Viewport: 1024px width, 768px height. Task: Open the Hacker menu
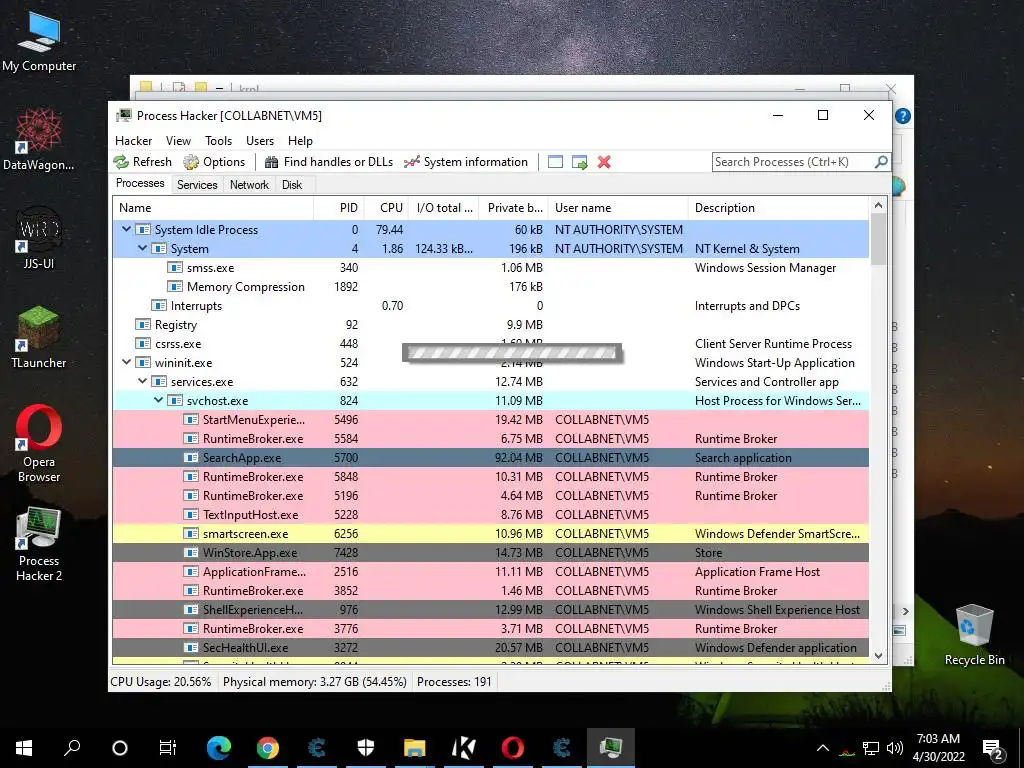pyautogui.click(x=133, y=140)
